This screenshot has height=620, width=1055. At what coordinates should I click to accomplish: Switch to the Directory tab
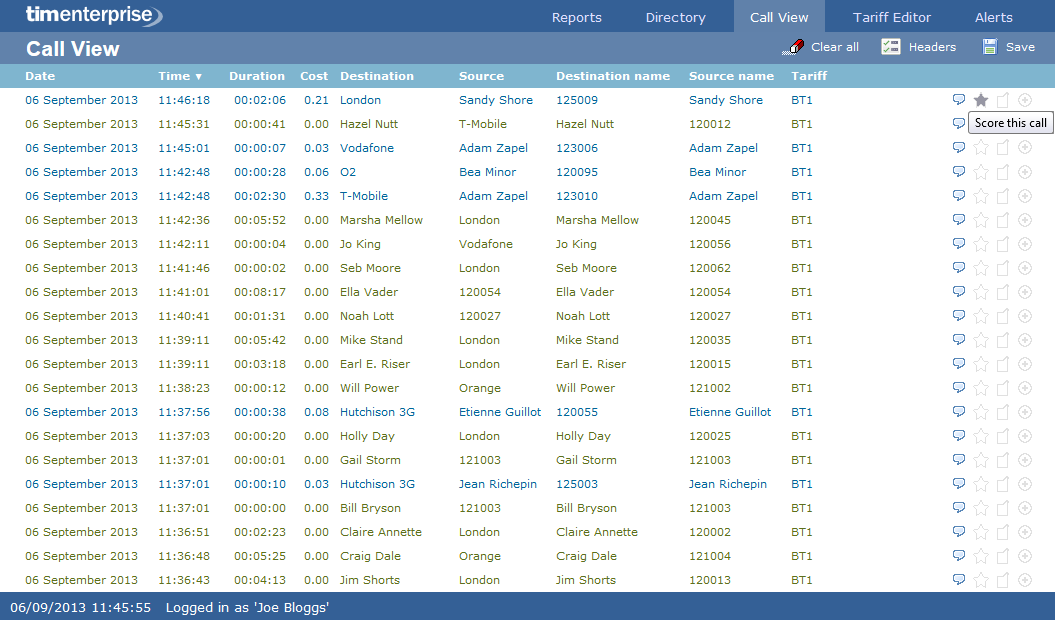tap(676, 18)
